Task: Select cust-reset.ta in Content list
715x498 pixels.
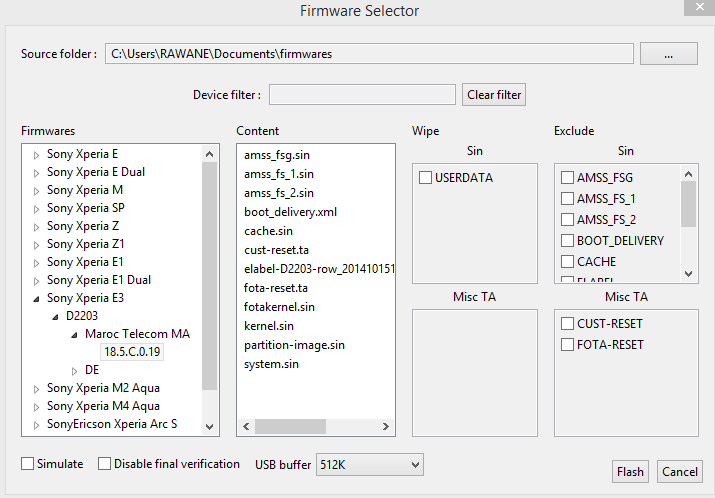Action: [276, 250]
